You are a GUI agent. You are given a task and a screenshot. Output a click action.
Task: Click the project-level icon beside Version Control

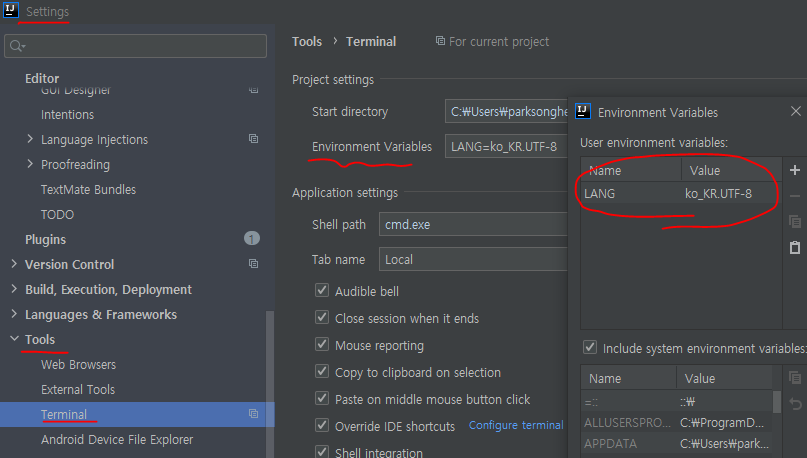253,263
